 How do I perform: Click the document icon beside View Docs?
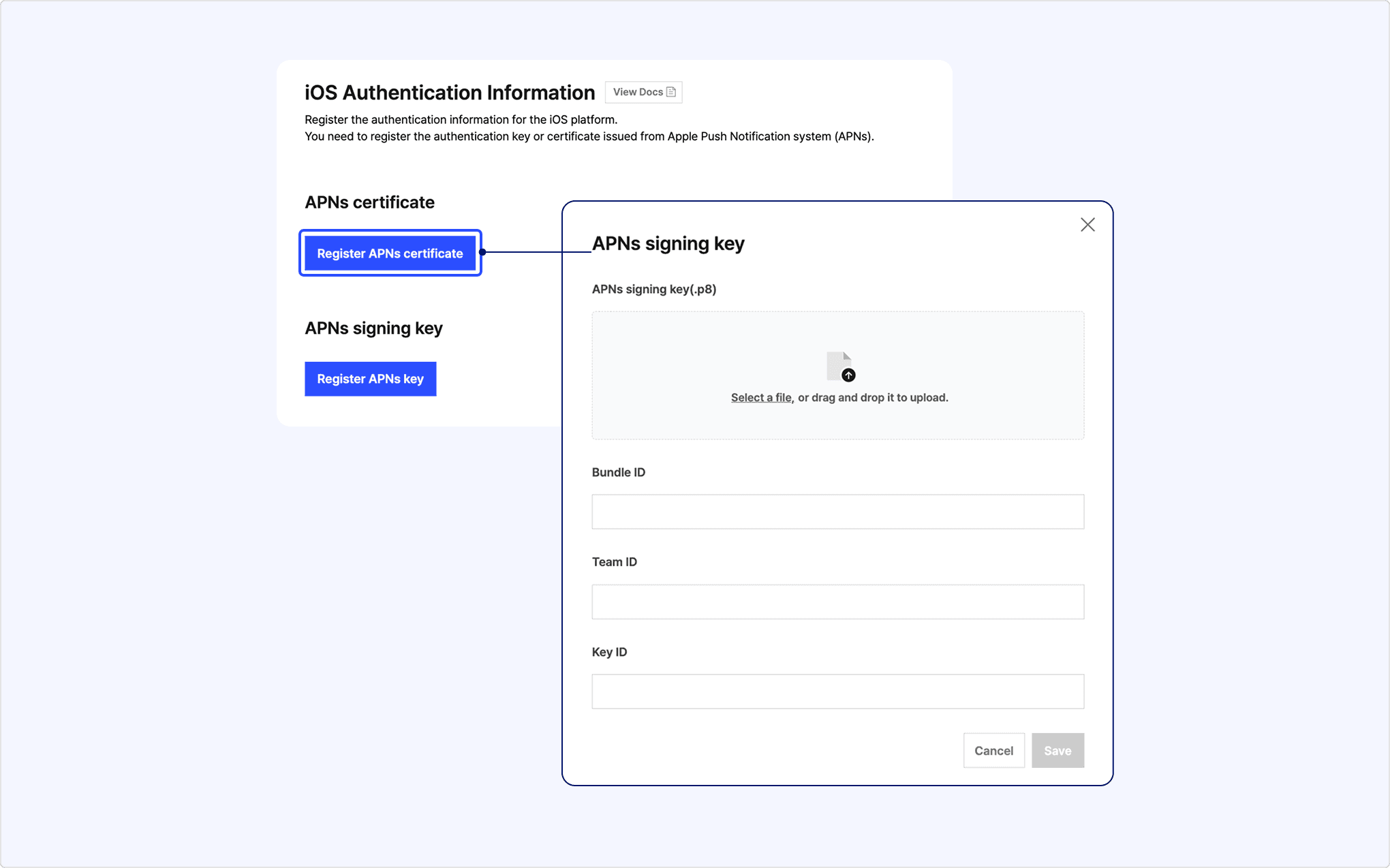click(671, 92)
